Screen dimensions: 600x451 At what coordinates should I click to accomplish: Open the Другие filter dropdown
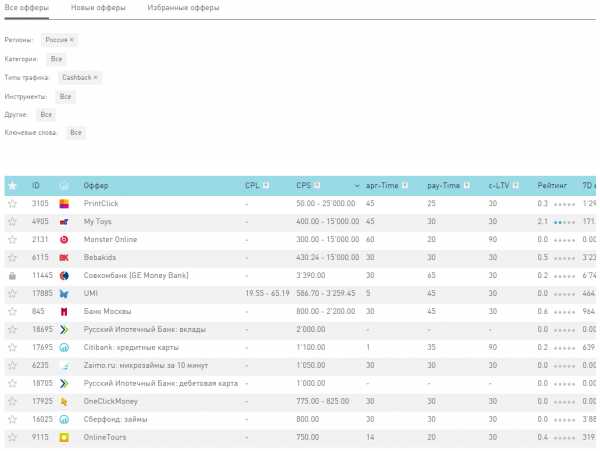pyautogui.click(x=46, y=114)
